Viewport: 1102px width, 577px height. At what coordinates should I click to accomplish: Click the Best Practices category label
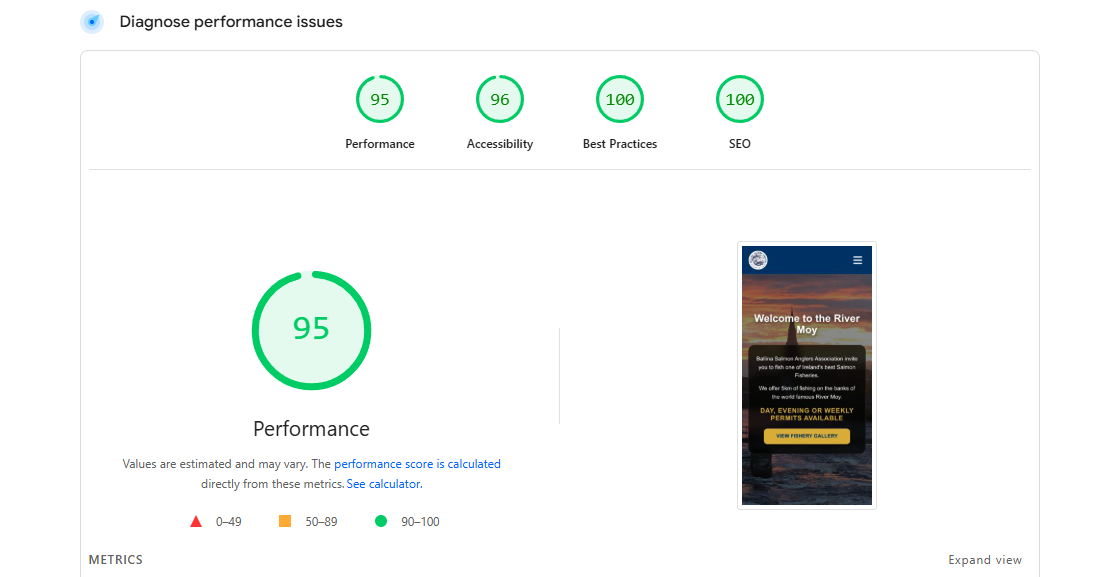[x=620, y=144]
